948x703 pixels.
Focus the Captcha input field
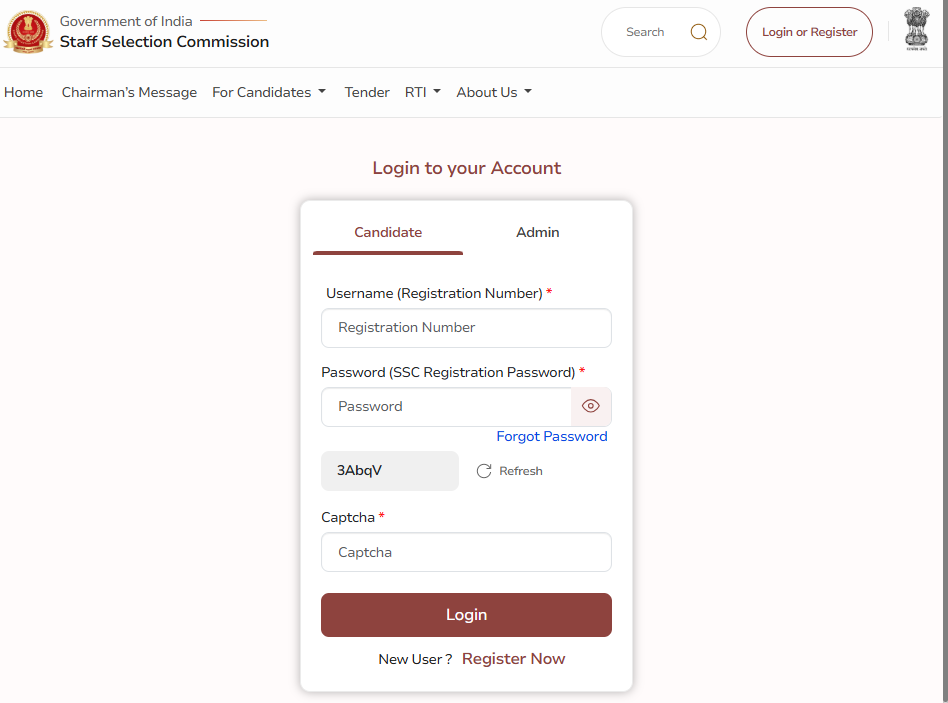[466, 552]
